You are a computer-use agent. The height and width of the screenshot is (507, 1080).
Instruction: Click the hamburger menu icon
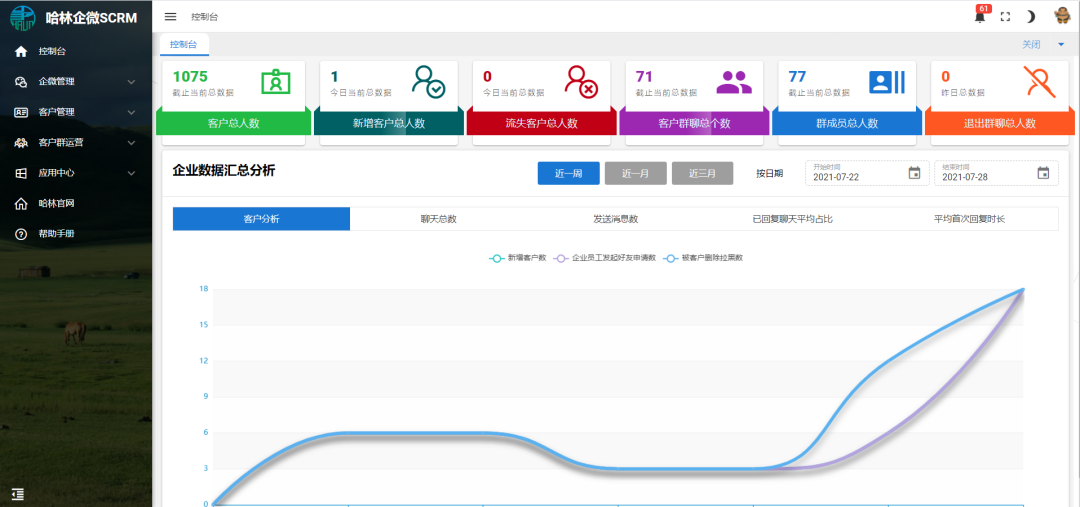(x=170, y=17)
